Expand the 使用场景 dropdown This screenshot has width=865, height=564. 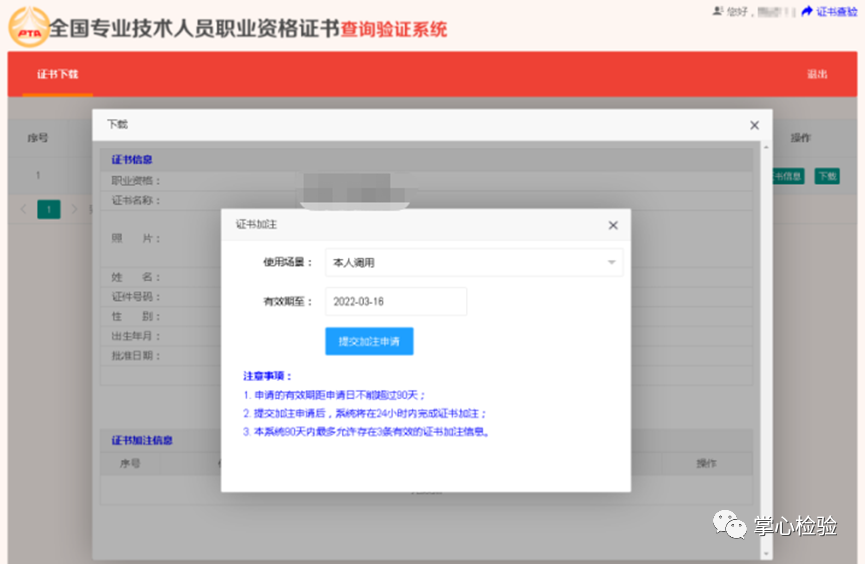pos(473,263)
